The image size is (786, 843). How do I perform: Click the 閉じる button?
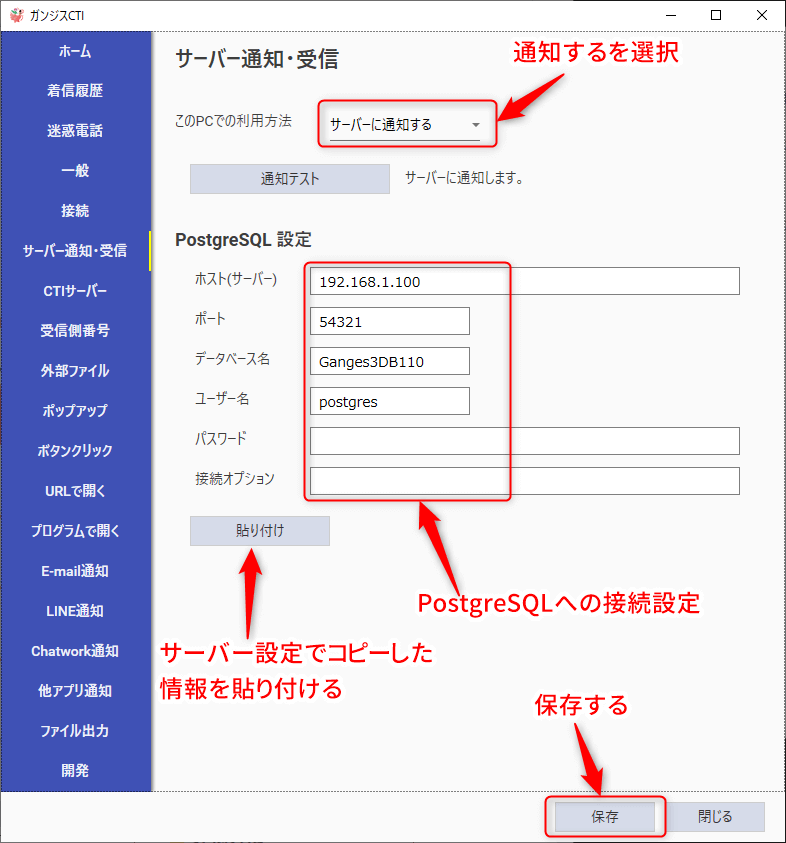715,817
